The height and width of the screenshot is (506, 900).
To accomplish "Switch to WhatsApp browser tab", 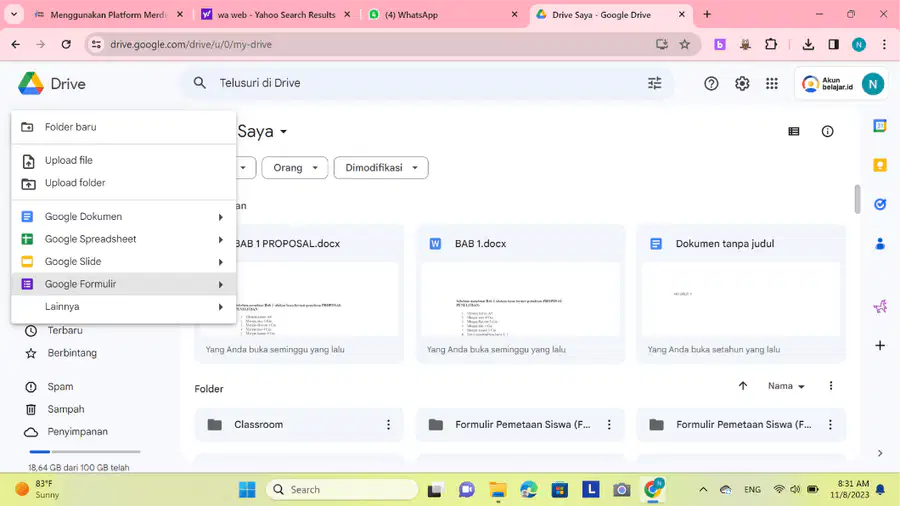I will pos(443,15).
